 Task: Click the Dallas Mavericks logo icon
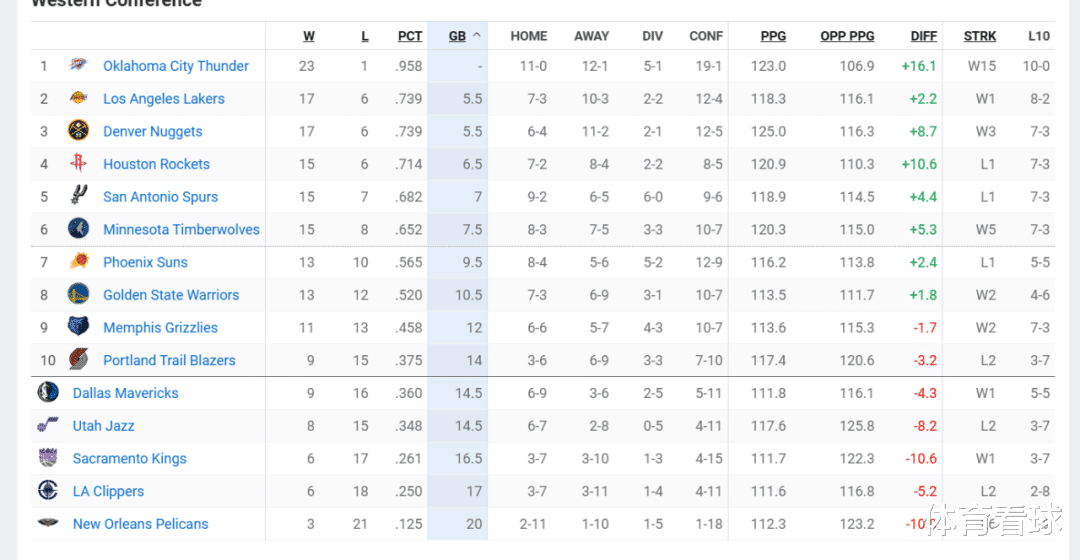48,393
